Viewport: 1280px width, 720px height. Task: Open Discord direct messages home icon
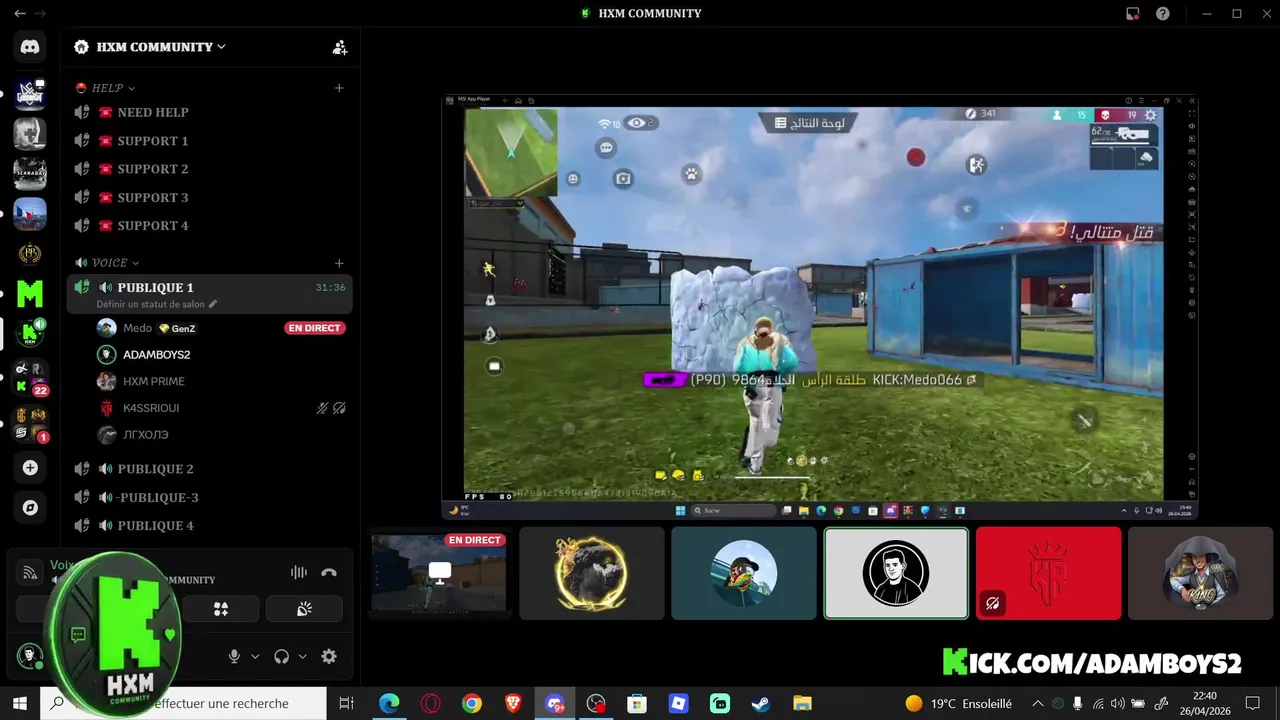30,46
